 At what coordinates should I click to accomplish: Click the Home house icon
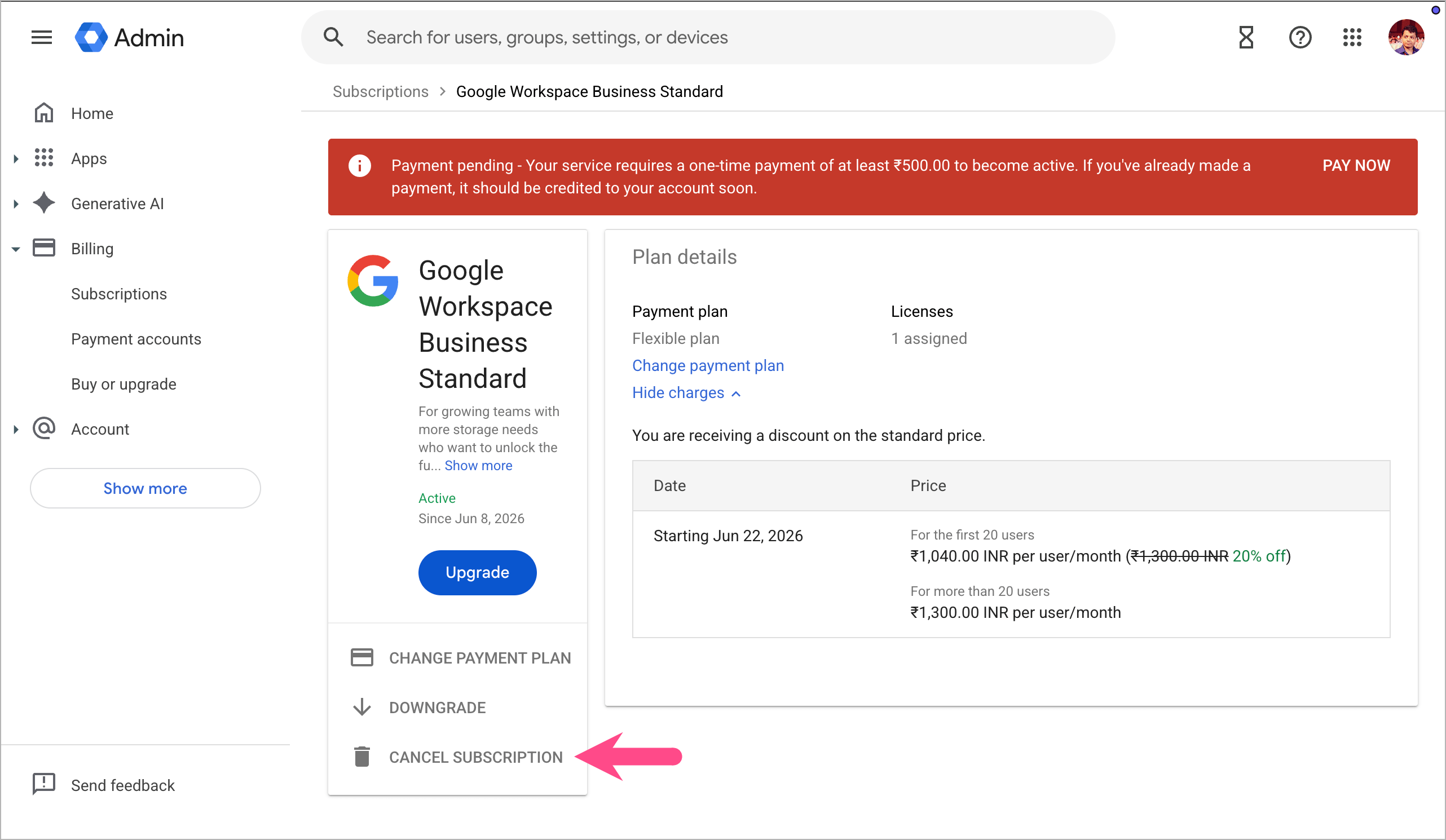(44, 113)
